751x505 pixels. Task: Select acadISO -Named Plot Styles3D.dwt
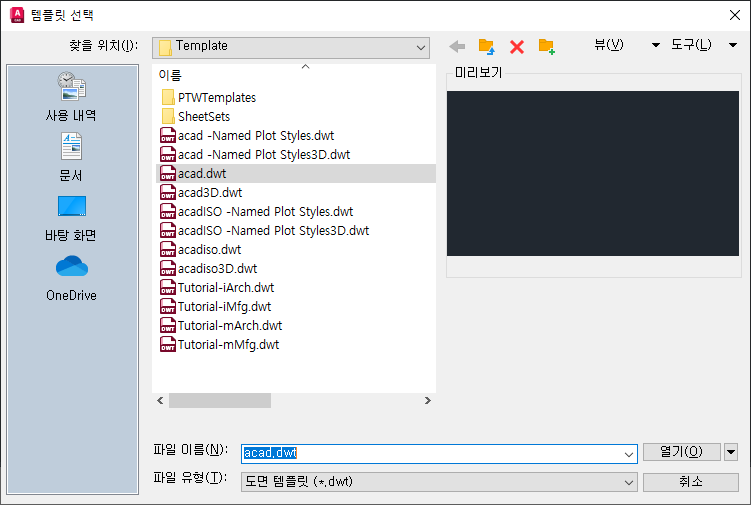coord(273,230)
